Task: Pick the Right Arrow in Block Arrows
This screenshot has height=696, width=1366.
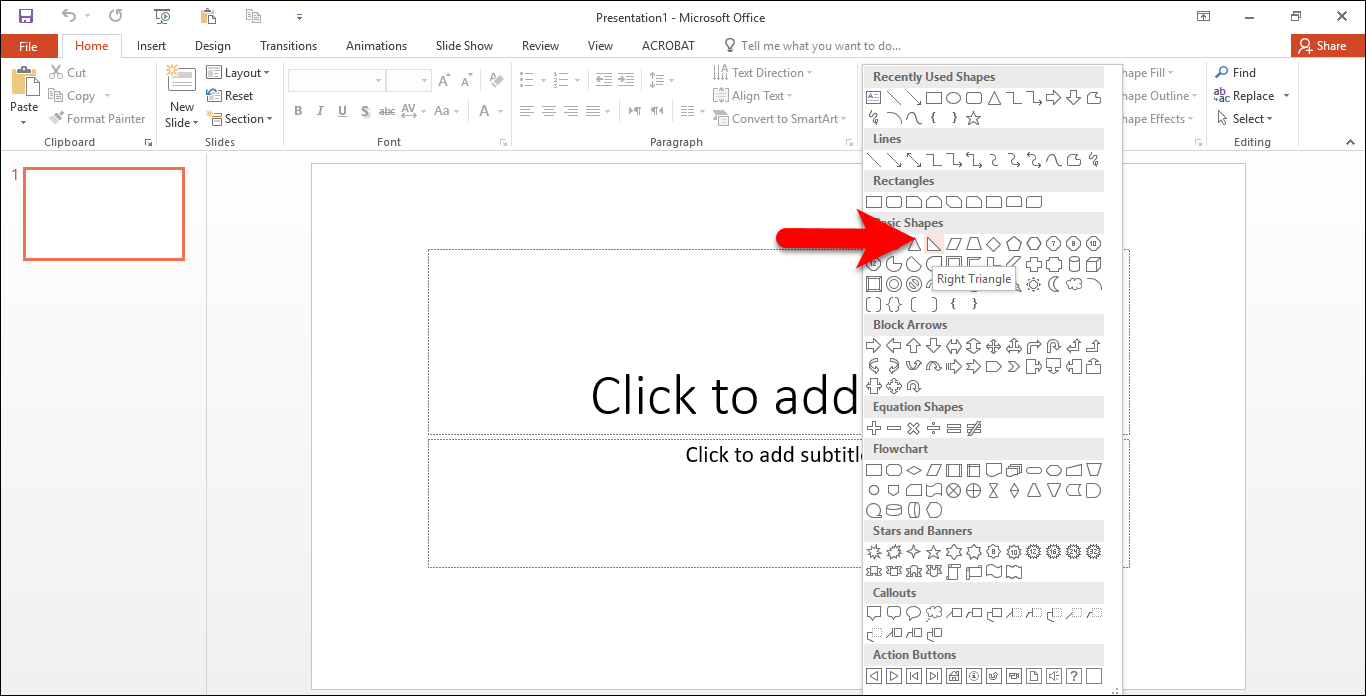Action: (874, 346)
